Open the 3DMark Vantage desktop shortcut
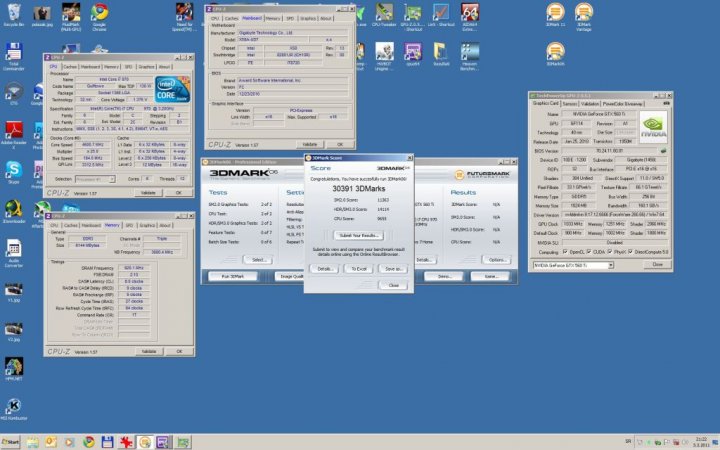720x450 pixels. [x=584, y=17]
